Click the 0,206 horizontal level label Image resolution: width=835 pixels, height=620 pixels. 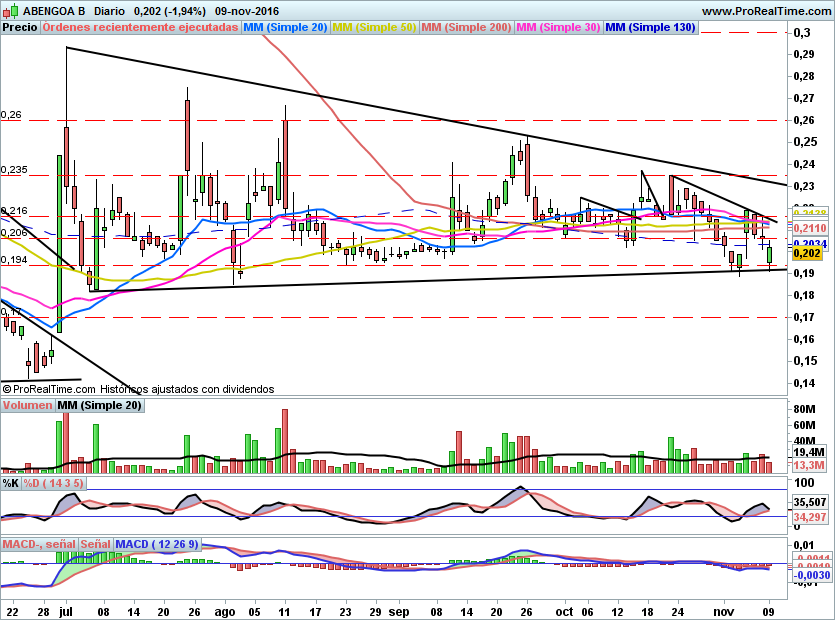tap(14, 232)
